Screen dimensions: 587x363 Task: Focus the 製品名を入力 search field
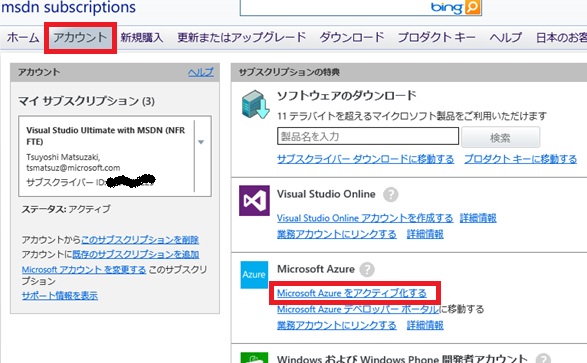[368, 136]
